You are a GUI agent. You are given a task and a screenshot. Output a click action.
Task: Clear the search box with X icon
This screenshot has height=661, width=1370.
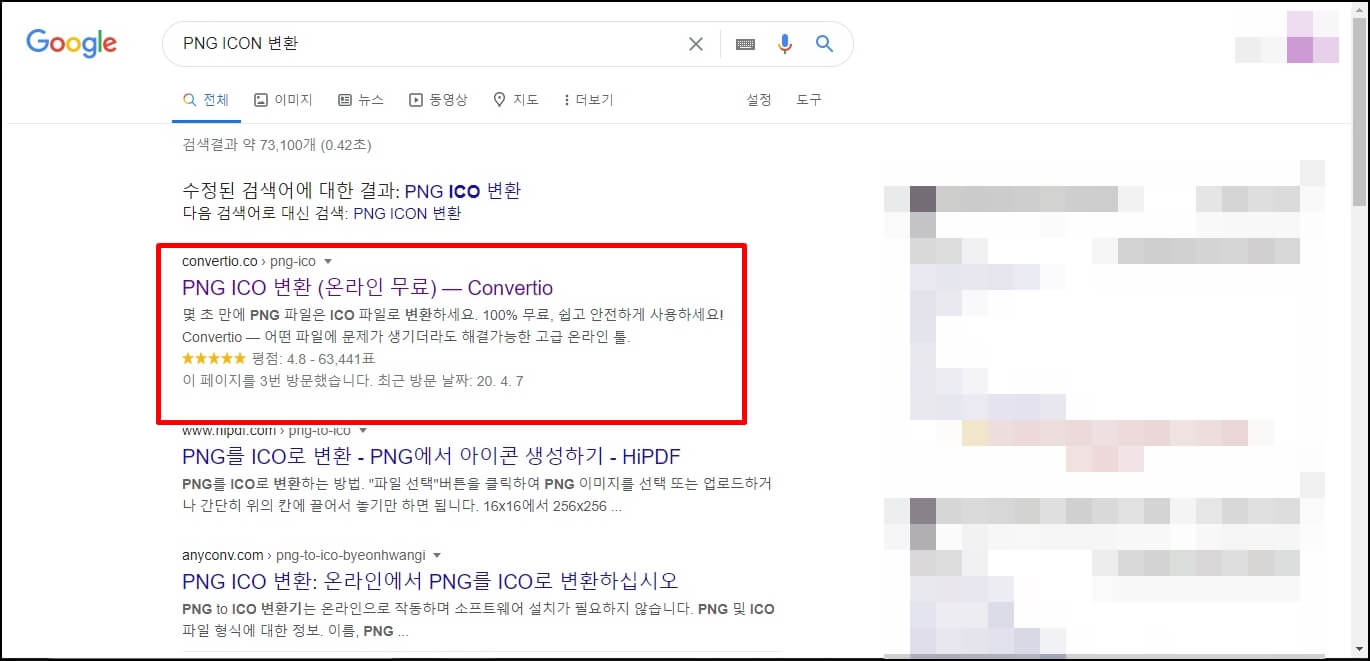click(696, 44)
